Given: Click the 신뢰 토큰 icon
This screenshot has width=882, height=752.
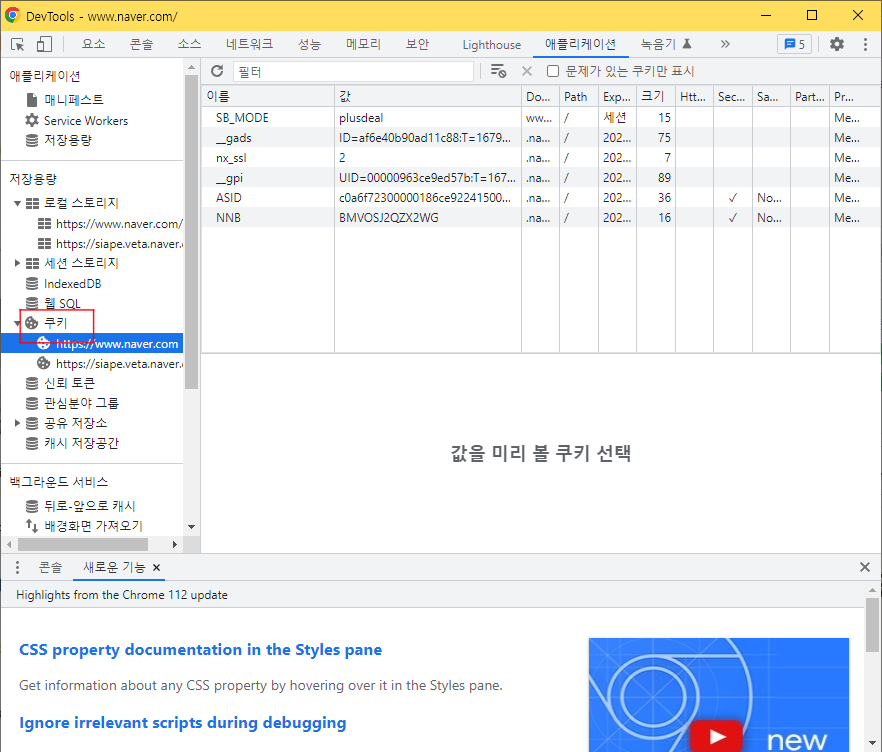Looking at the screenshot, I should click(x=32, y=383).
